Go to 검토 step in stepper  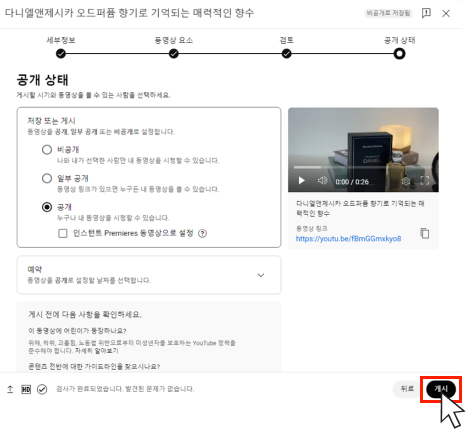pyautogui.click(x=286, y=54)
